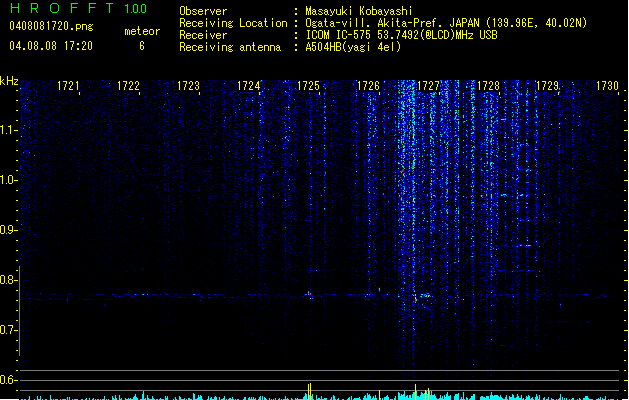
Task: Click the 1.1 kHz axis label
Action: 8,130
